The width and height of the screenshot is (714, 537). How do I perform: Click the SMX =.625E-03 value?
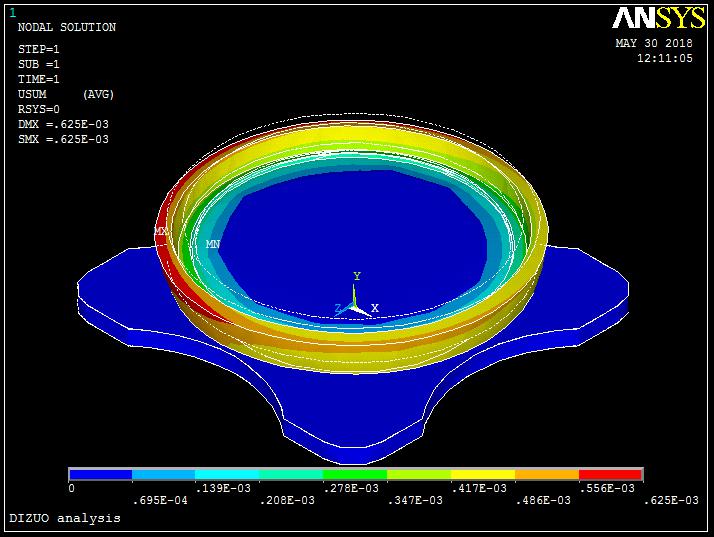coord(63,139)
